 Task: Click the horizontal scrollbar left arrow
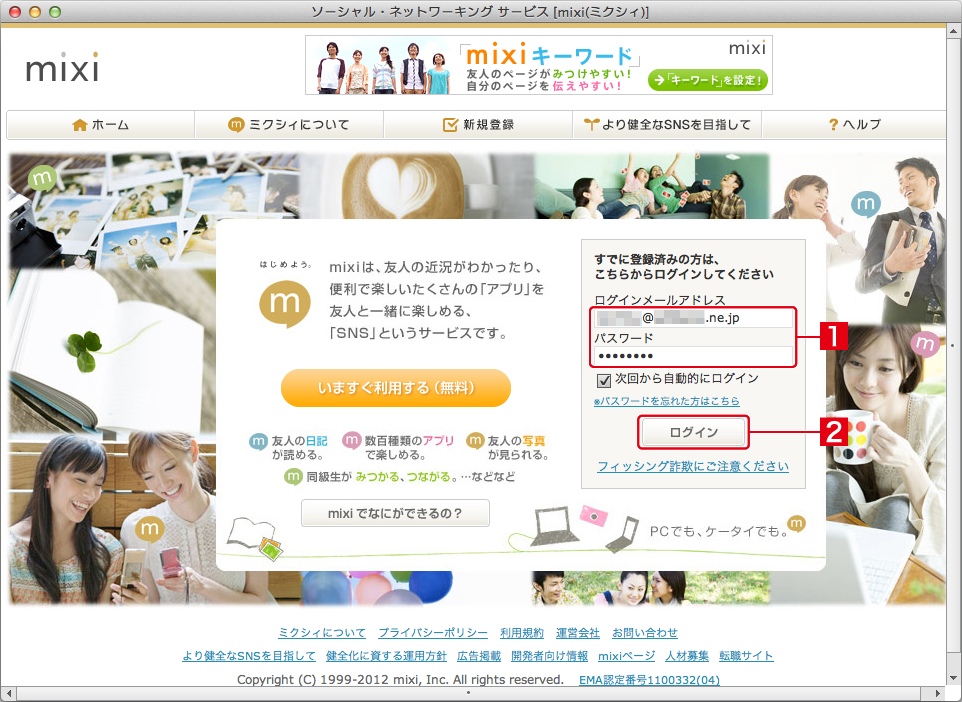[9, 693]
